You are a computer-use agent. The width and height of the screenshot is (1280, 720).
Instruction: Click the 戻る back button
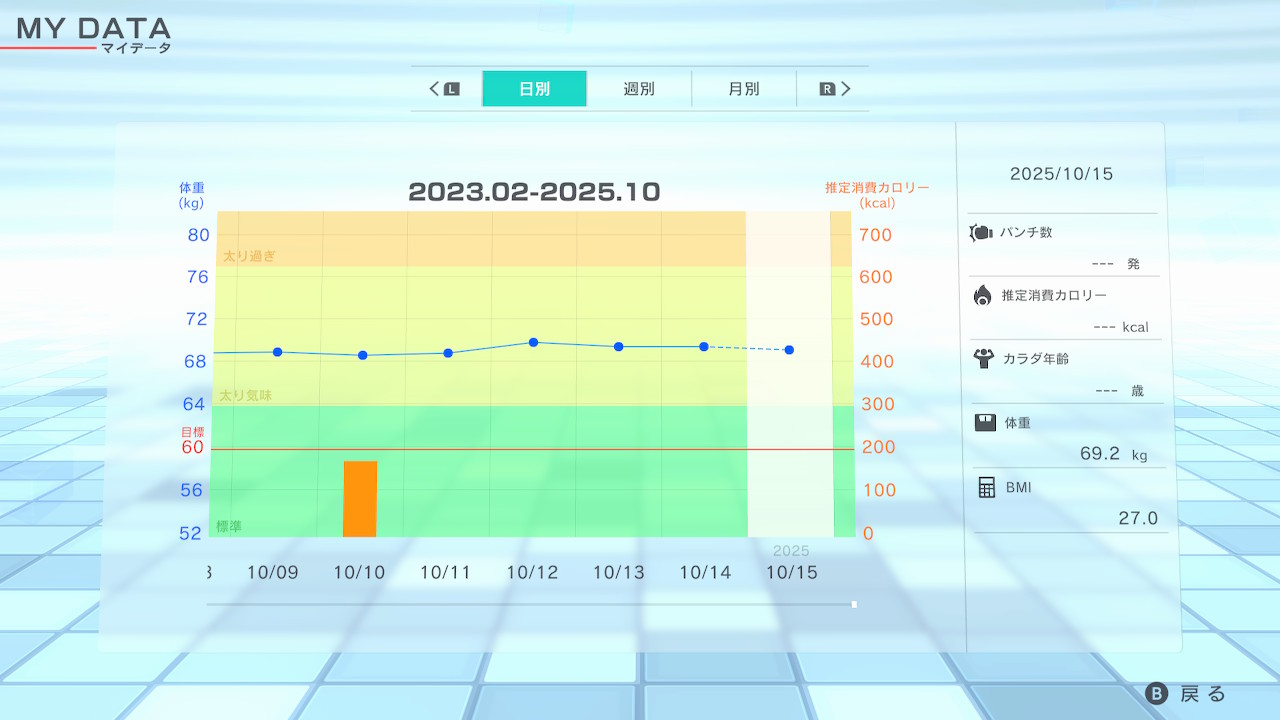pos(1187,694)
